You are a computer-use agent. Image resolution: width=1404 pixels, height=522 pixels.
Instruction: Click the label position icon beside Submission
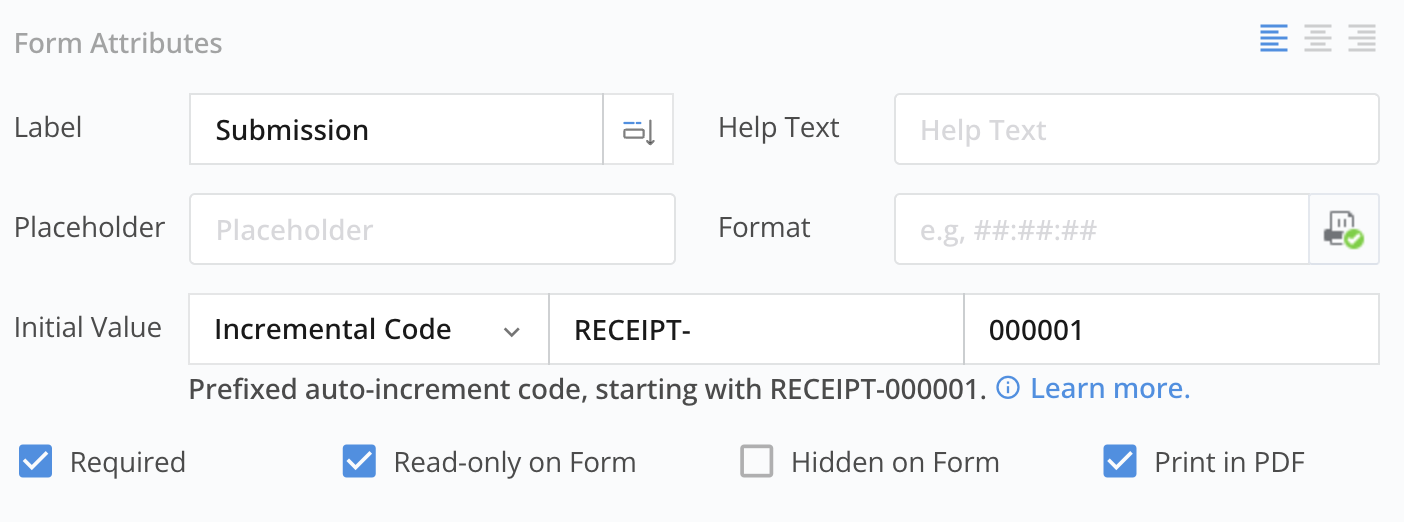coord(638,130)
